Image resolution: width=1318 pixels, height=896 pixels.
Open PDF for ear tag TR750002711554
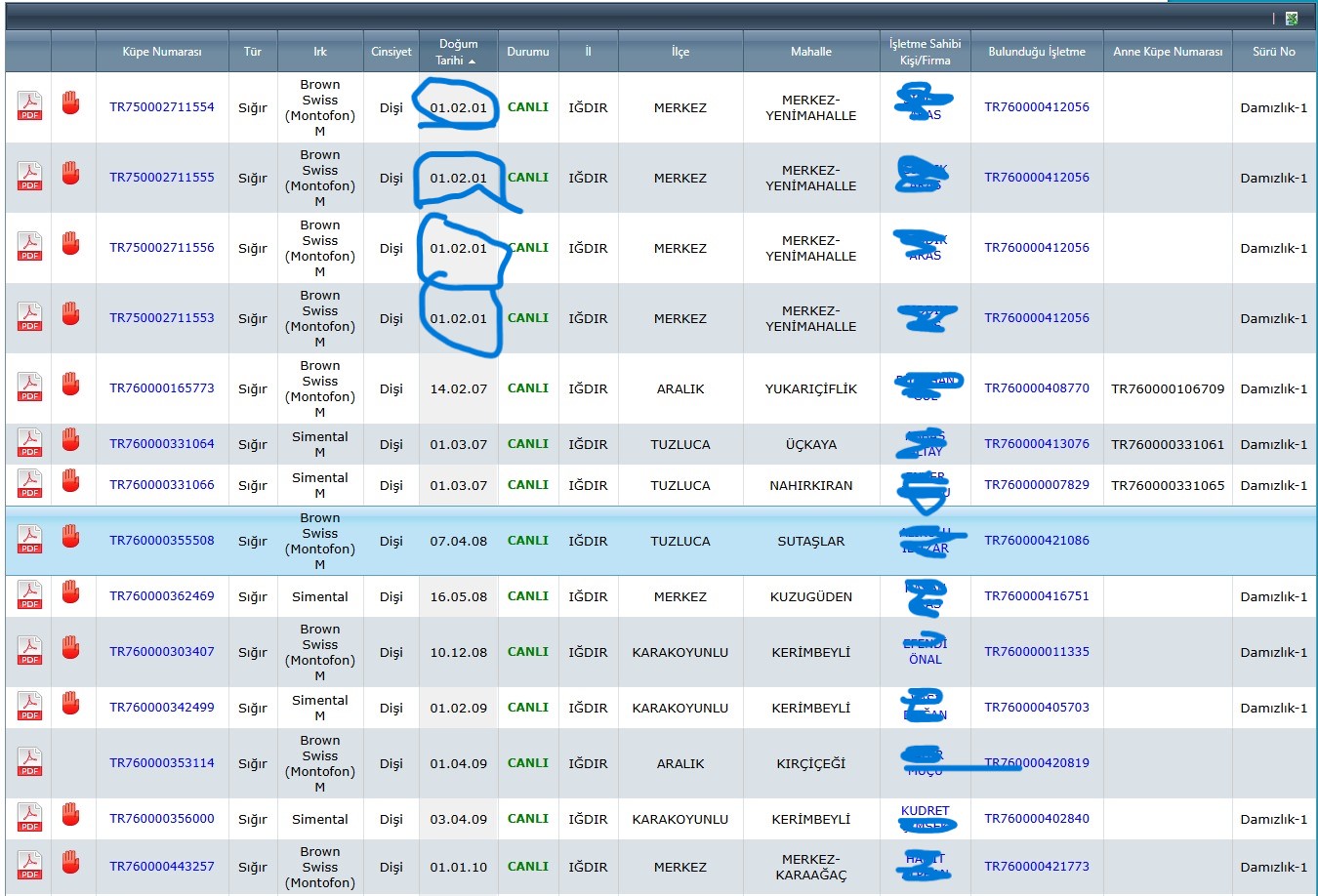pyautogui.click(x=30, y=106)
